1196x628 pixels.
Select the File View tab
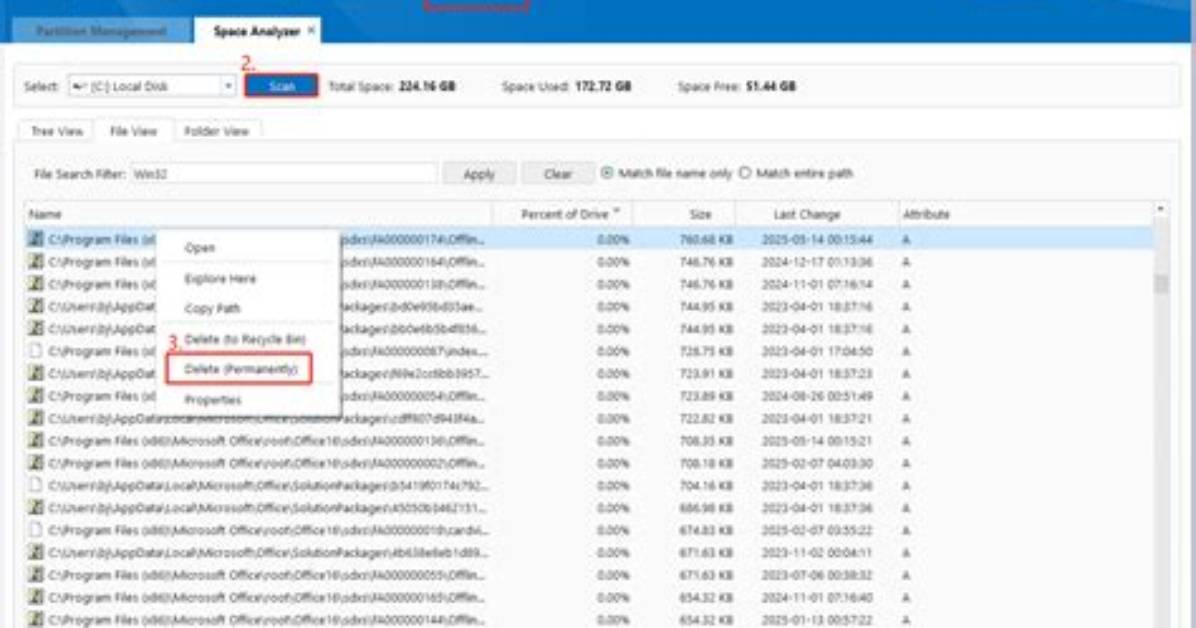coord(133,131)
